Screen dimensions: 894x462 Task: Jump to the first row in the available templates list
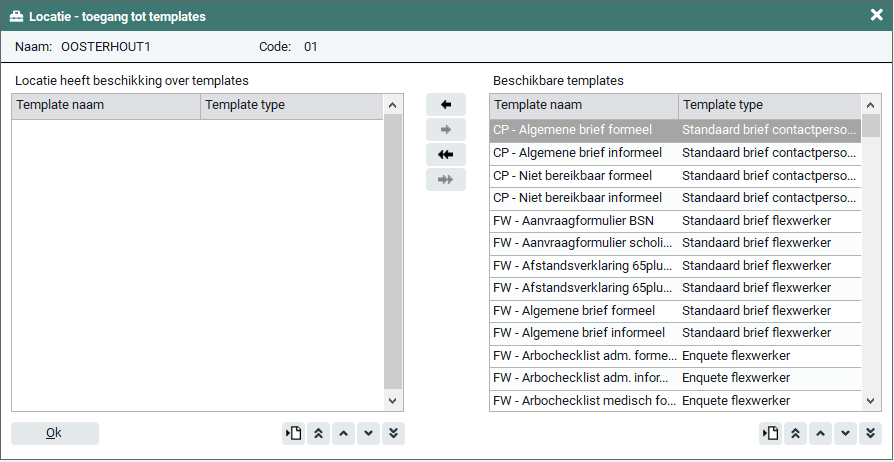pyautogui.click(x=796, y=433)
